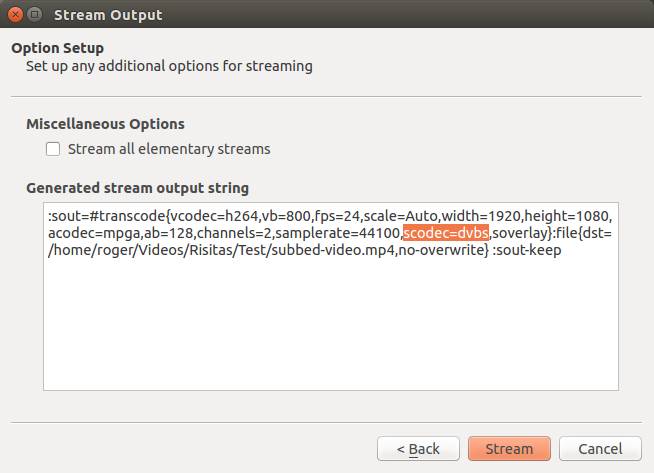The width and height of the screenshot is (654, 473).
Task: Go back with the Back button
Action: click(x=418, y=448)
